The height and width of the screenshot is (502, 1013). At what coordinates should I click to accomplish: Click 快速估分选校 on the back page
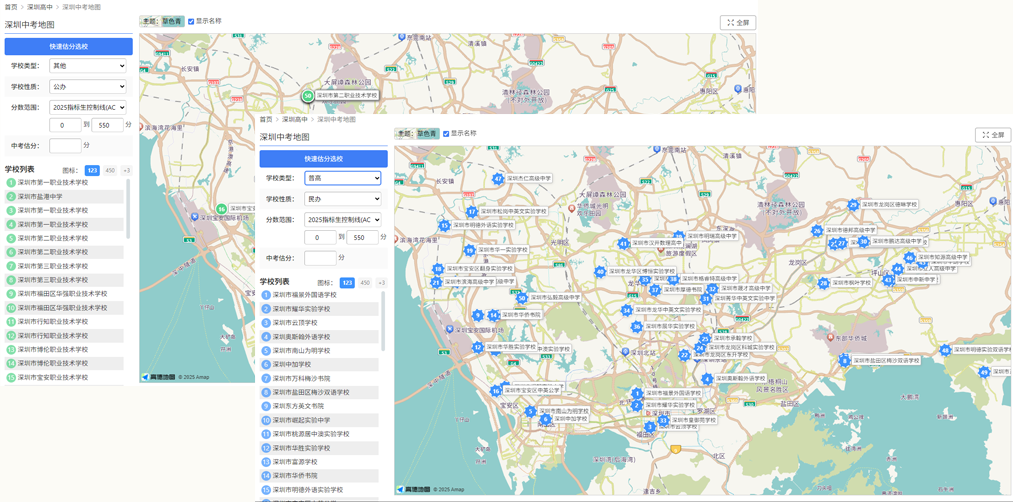(x=68, y=47)
